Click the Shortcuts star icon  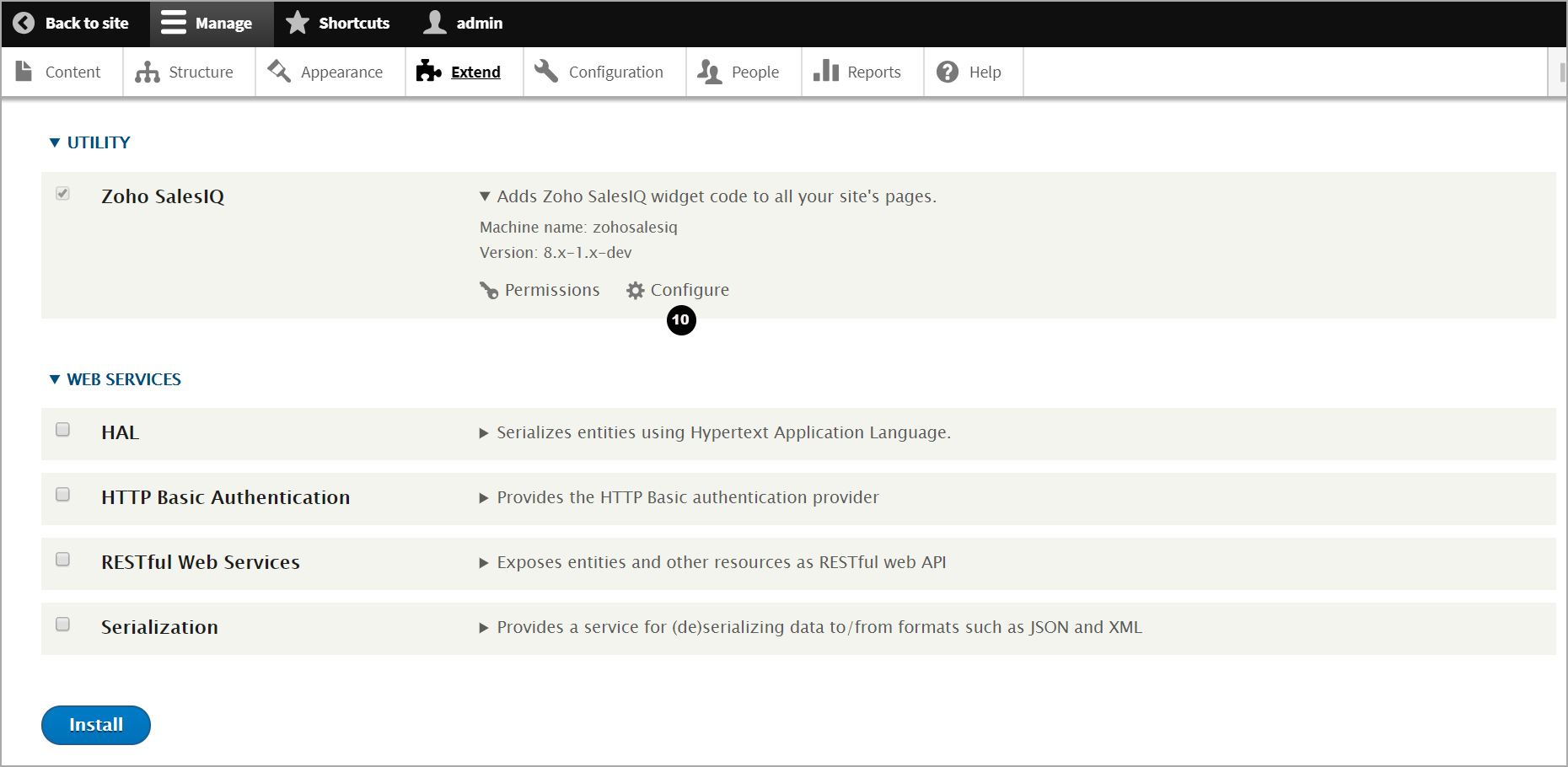pyautogui.click(x=298, y=23)
